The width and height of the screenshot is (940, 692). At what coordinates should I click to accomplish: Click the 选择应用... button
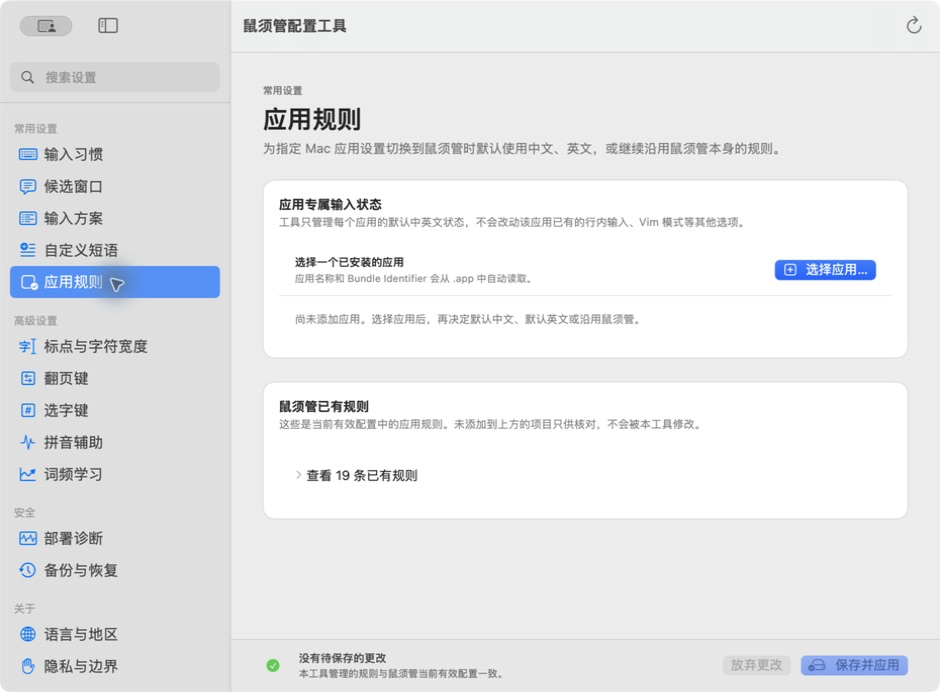coord(825,270)
